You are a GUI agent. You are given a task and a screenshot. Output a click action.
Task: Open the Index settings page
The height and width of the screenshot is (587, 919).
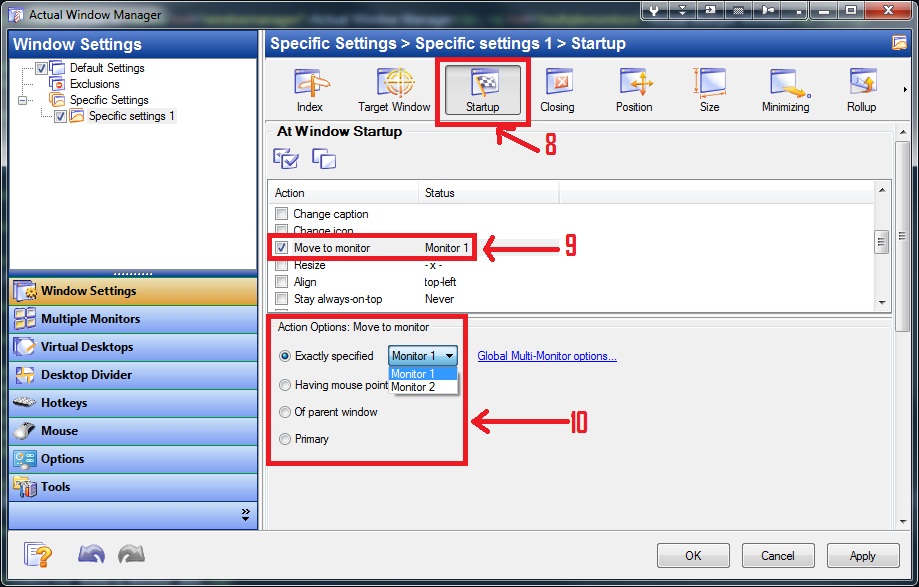click(x=309, y=90)
